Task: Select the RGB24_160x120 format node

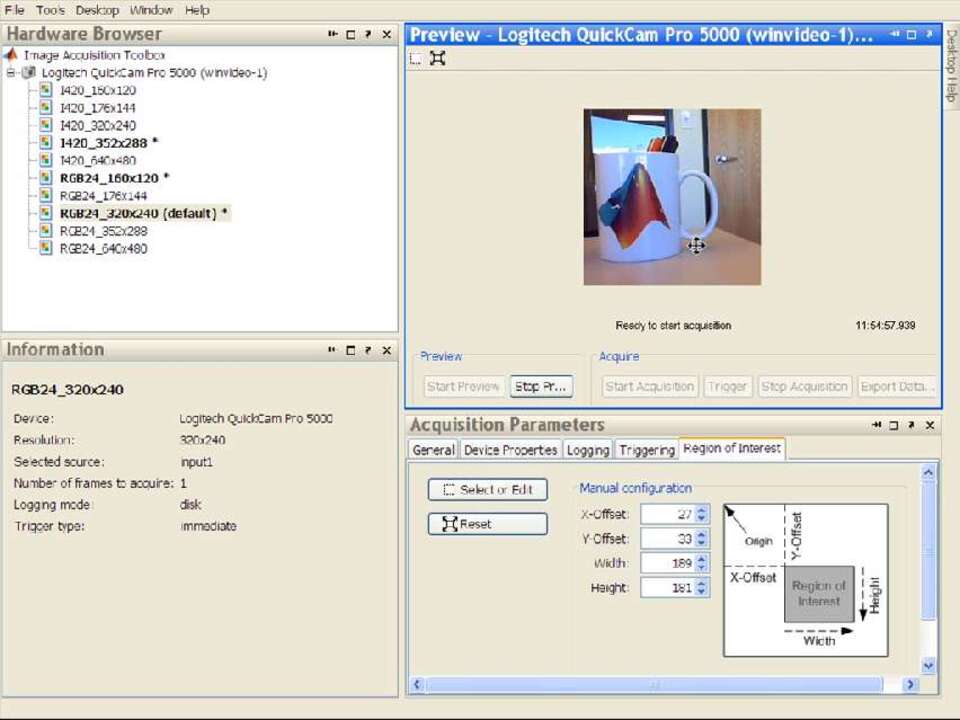Action: click(108, 178)
